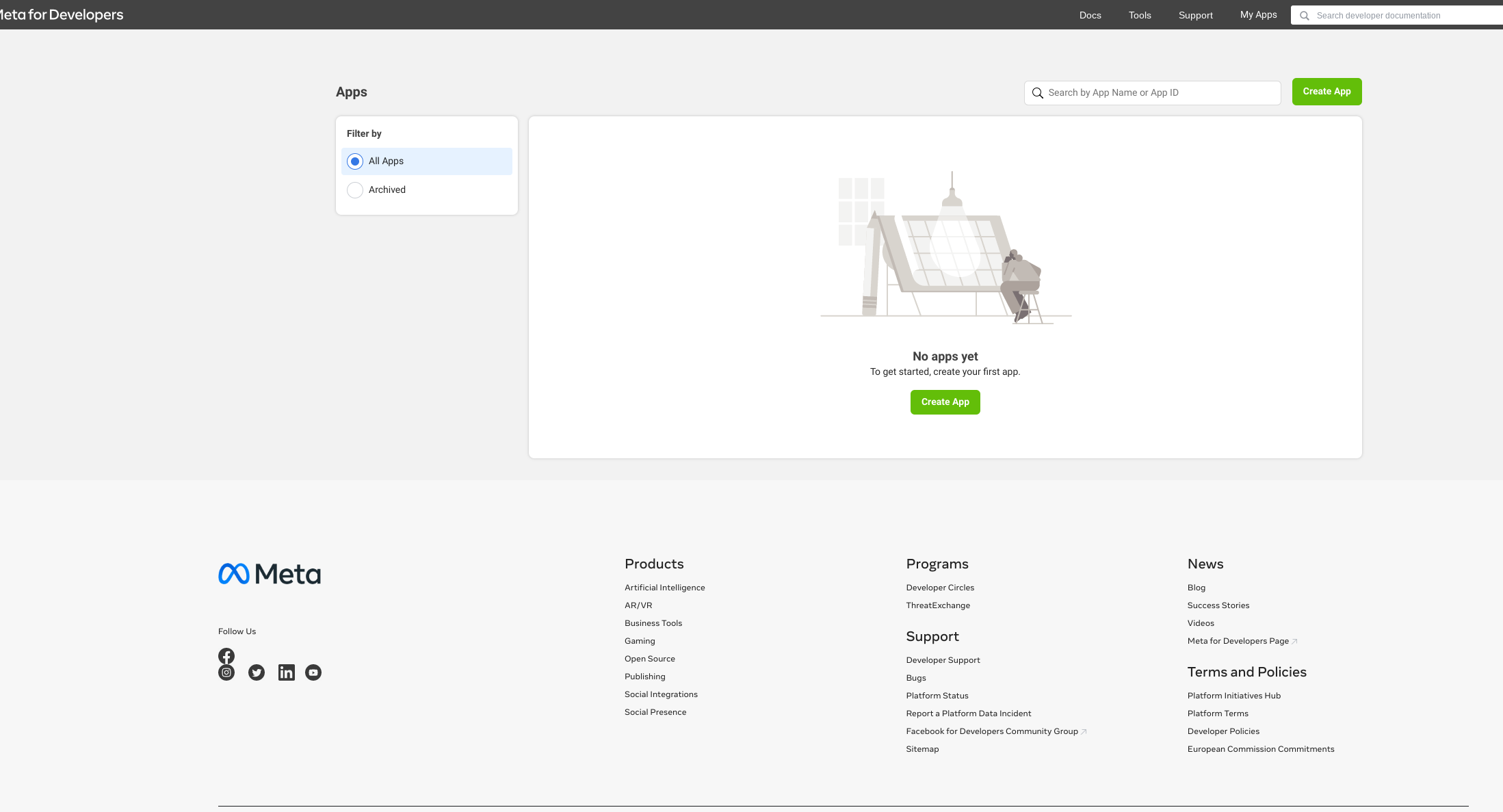Open the YouTube social icon
The height and width of the screenshot is (812, 1503).
click(x=313, y=672)
